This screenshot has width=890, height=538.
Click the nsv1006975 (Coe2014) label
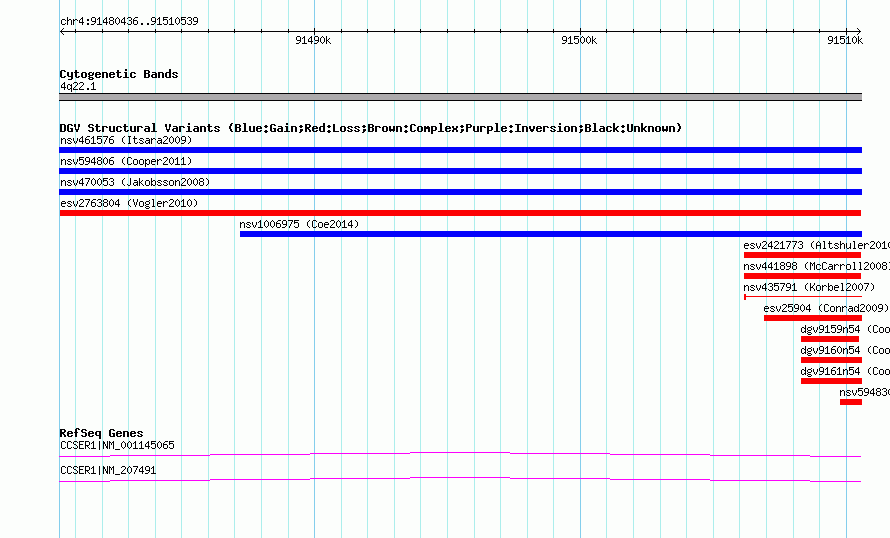coord(299,224)
